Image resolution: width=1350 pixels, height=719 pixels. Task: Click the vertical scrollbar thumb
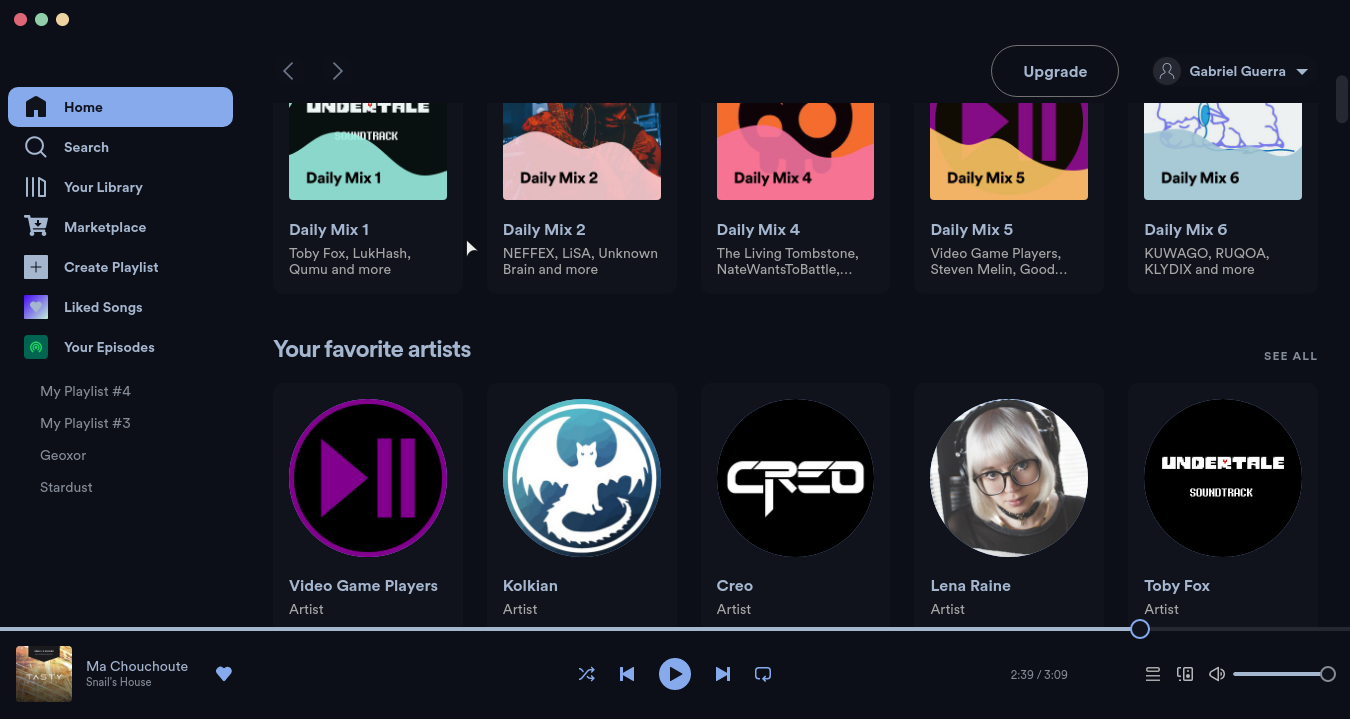tap(1342, 99)
